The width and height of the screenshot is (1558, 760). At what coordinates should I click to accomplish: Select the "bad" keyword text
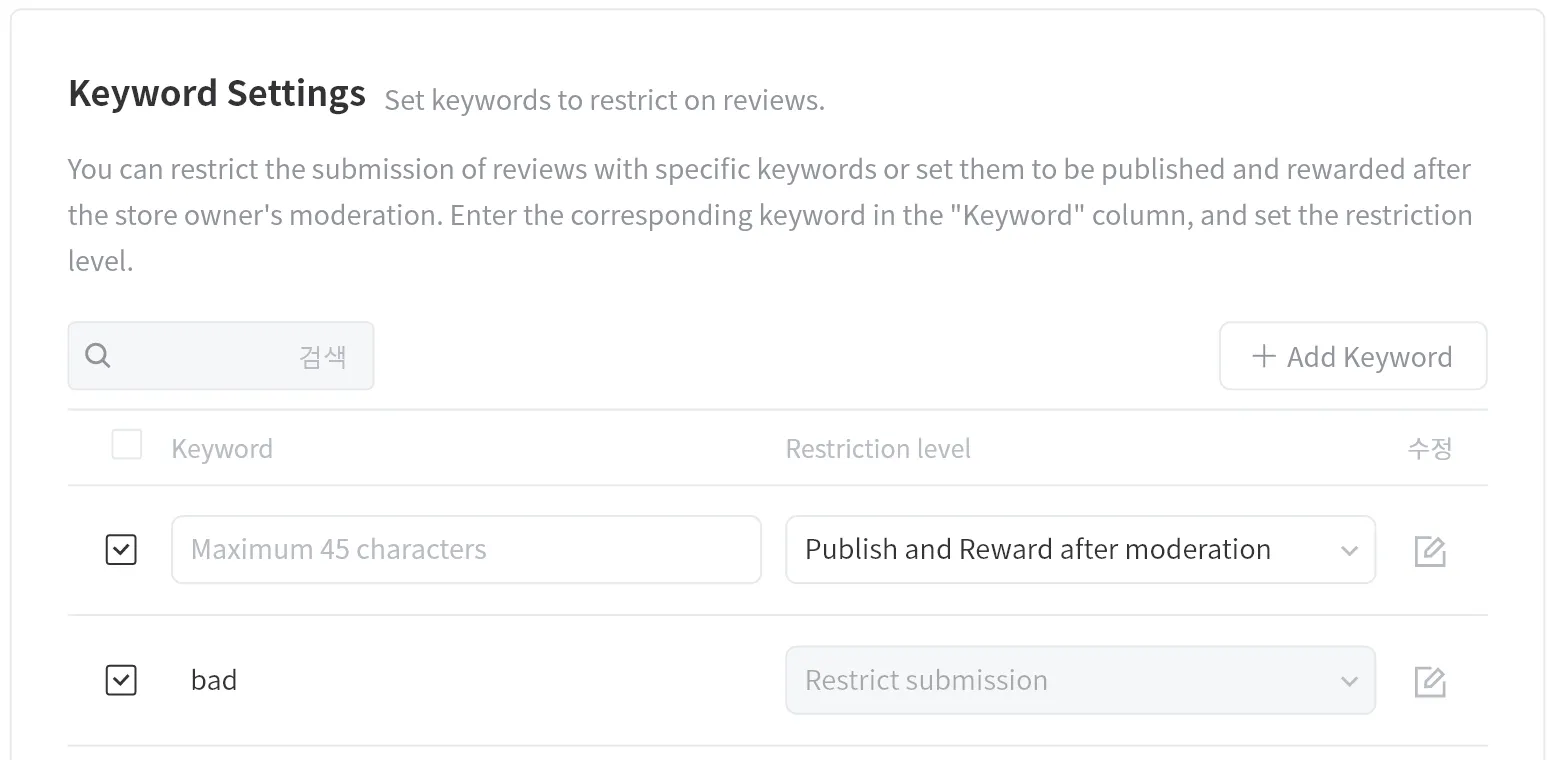pos(214,680)
